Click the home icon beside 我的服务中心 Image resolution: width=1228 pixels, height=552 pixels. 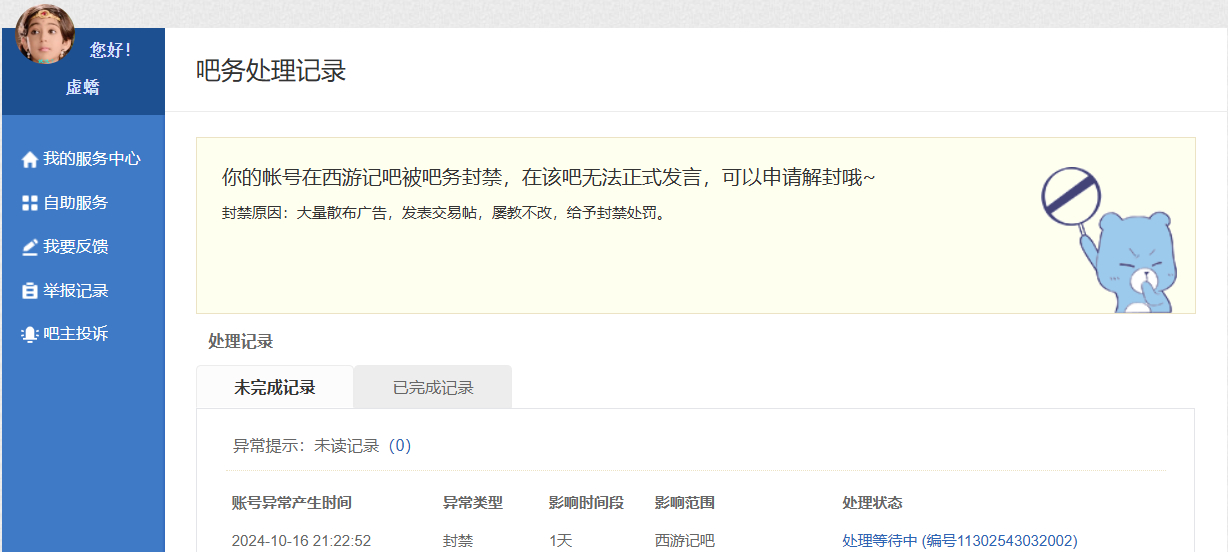(29, 159)
